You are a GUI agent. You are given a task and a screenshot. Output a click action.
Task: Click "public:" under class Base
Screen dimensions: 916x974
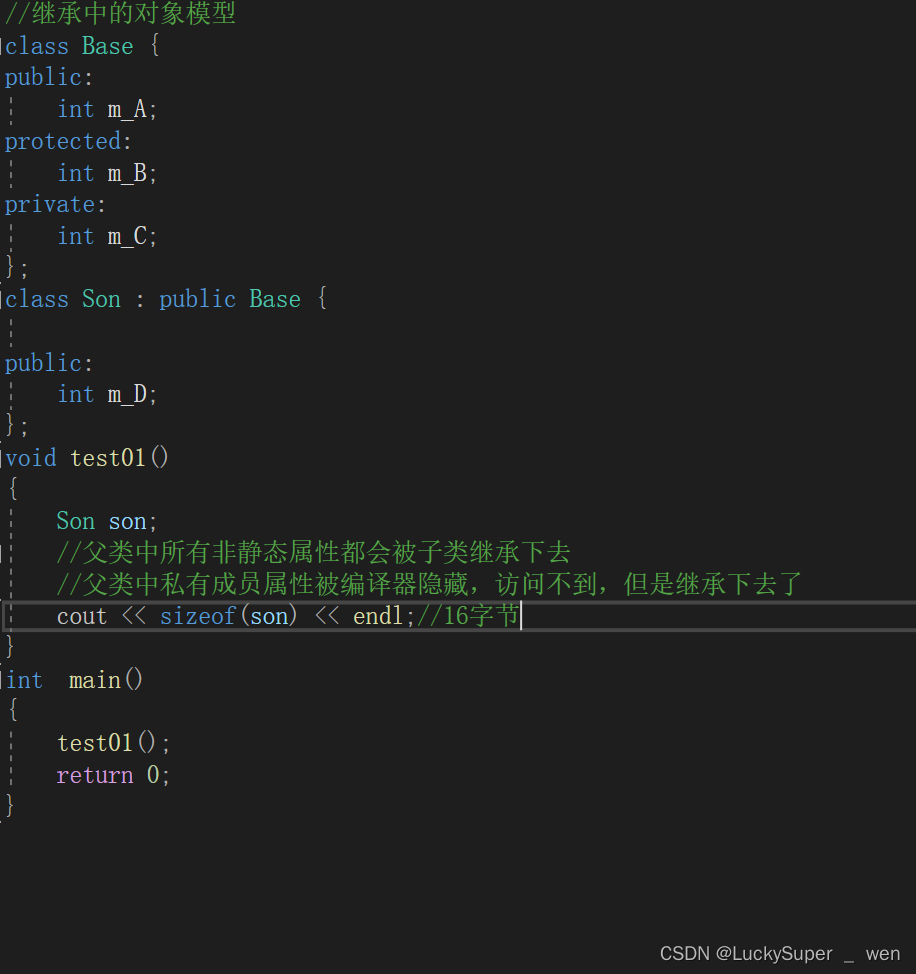(x=49, y=78)
